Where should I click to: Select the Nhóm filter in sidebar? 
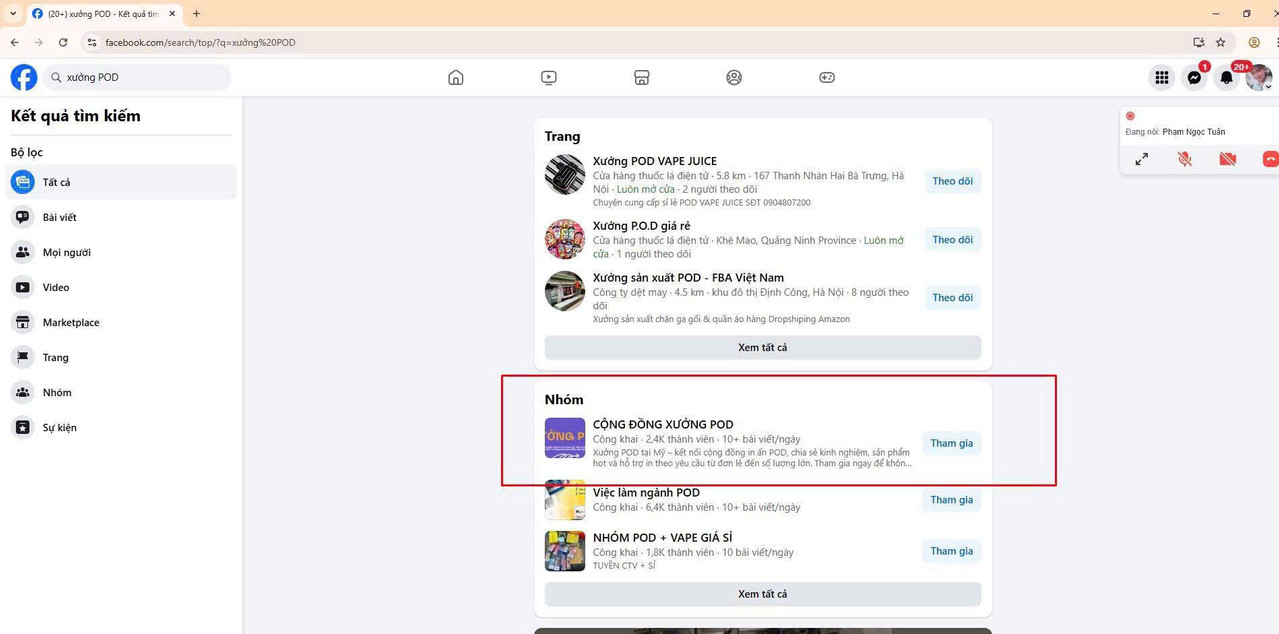(122, 392)
